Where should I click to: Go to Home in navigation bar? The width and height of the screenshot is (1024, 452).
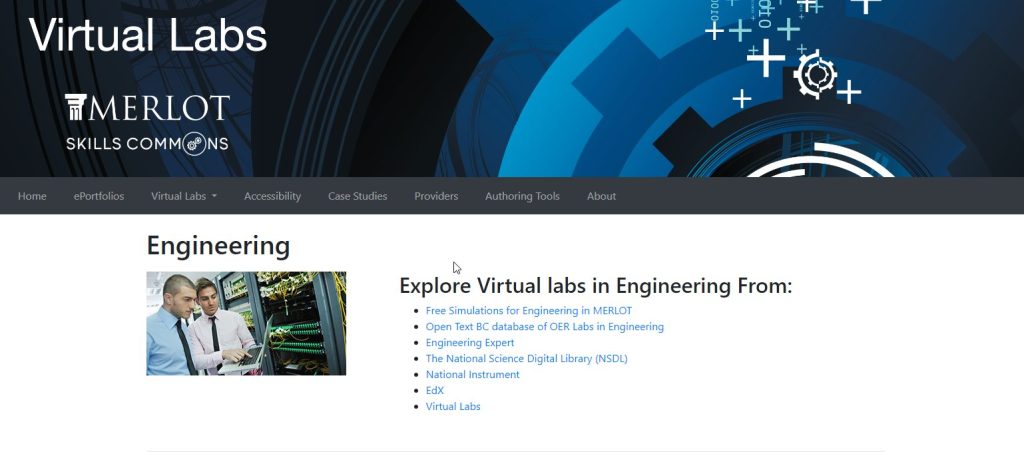click(32, 196)
